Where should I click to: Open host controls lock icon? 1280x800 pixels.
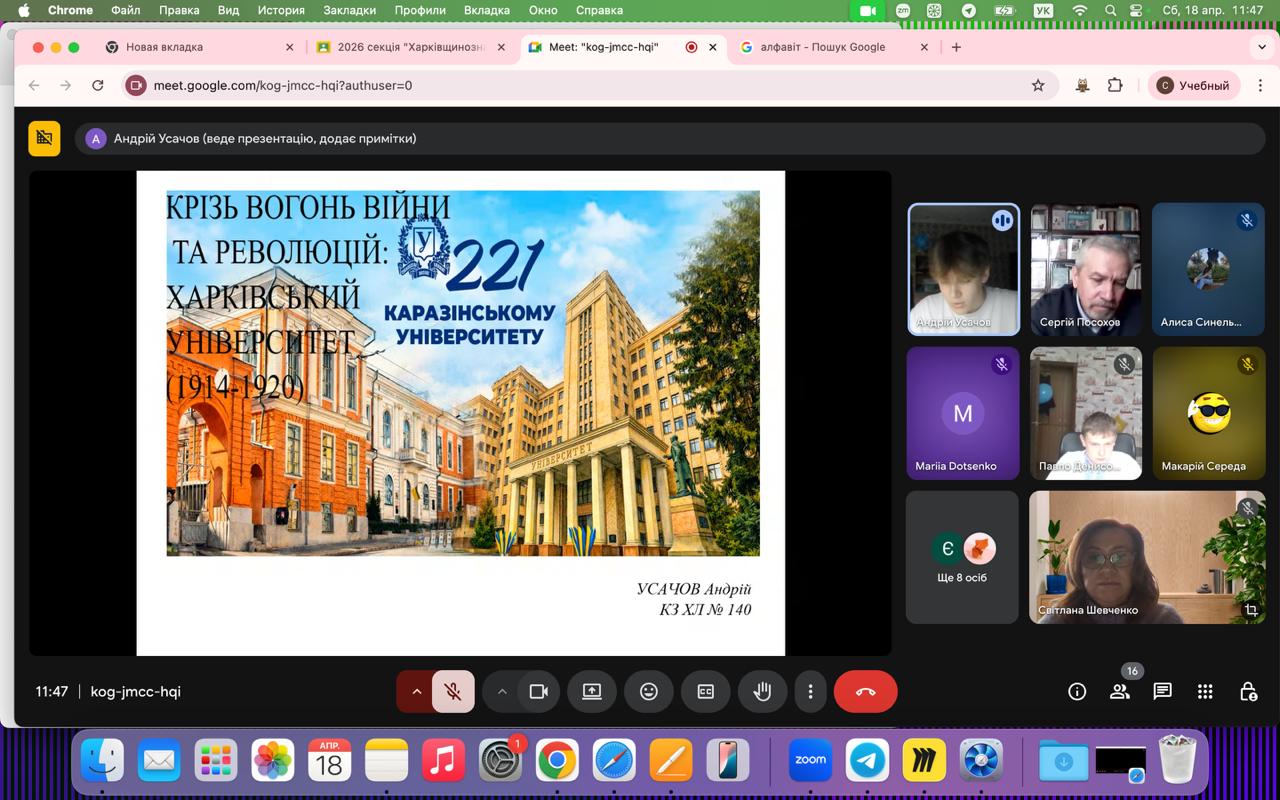[x=1248, y=692]
